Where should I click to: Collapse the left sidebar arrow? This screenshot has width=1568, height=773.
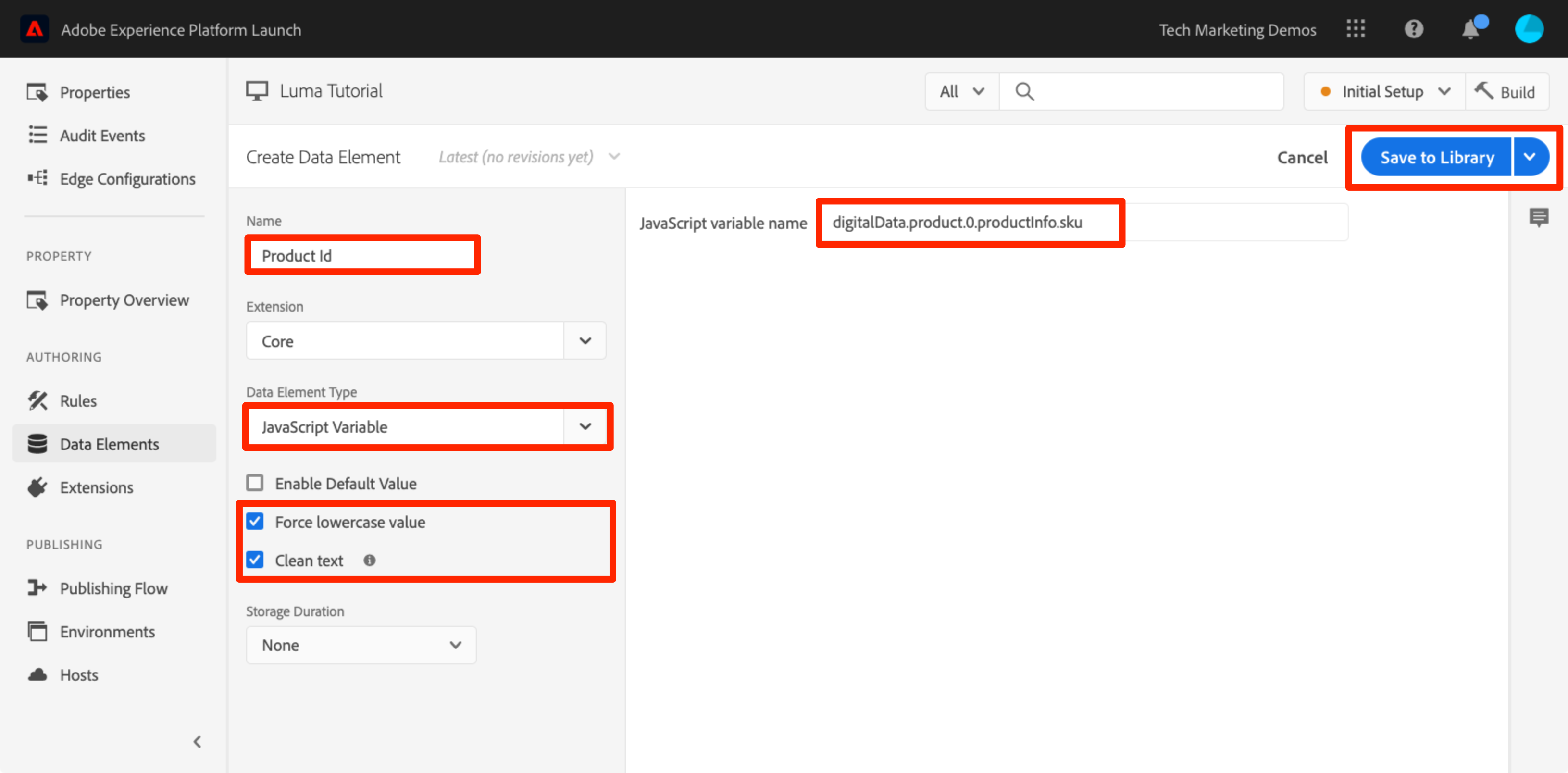coord(197,741)
